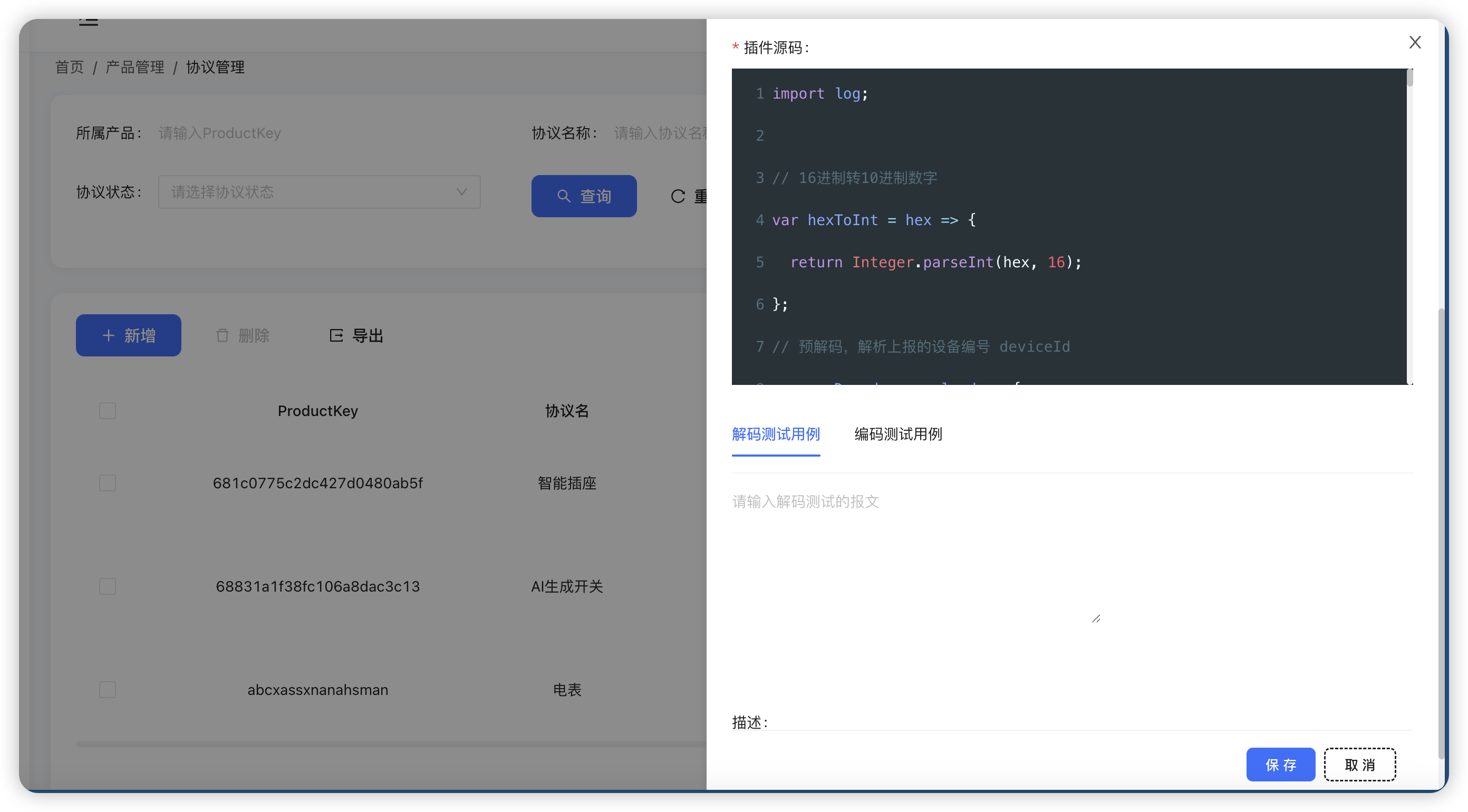Click the 保存 button to save the plugin
Viewport: 1468px width, 812px height.
tap(1280, 764)
